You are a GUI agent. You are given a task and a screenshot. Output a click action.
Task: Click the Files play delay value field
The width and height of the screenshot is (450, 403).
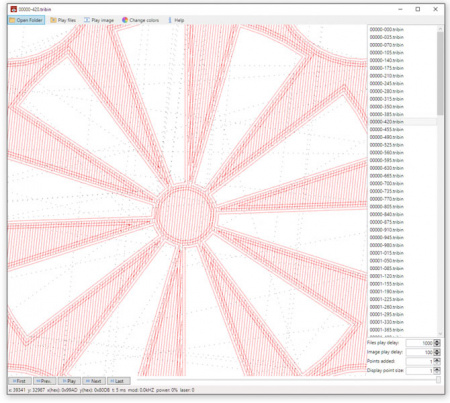click(420, 343)
